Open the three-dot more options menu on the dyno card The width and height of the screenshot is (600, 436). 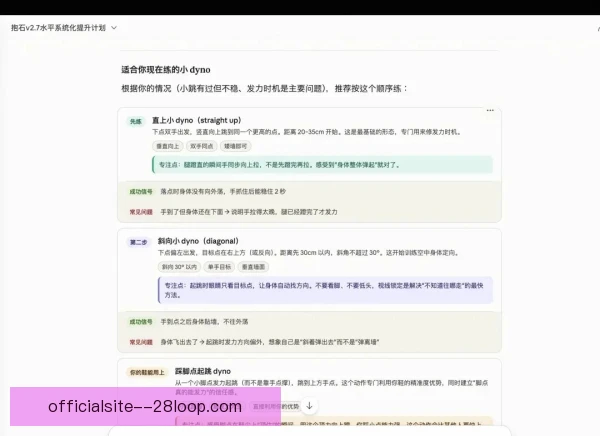click(490, 110)
